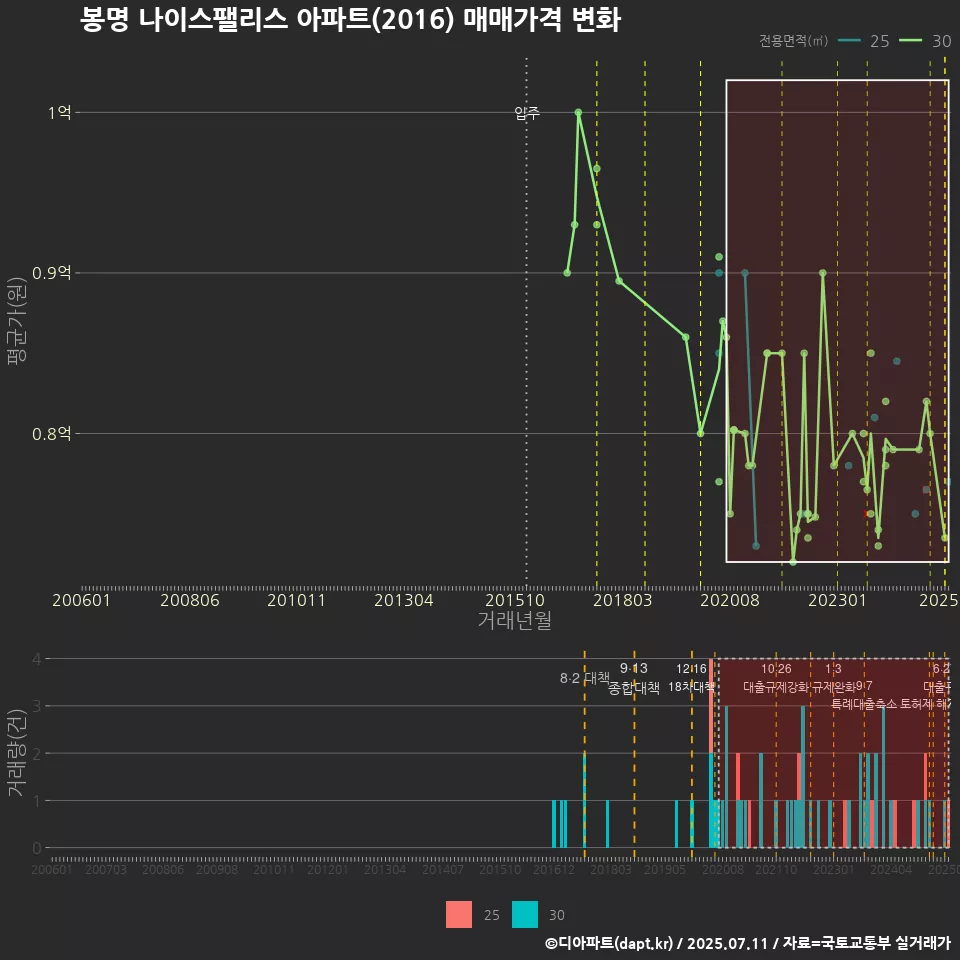Screen dimensions: 960x960
Task: Click the 201612 label on the volume chart
Action: pyautogui.click(x=553, y=869)
